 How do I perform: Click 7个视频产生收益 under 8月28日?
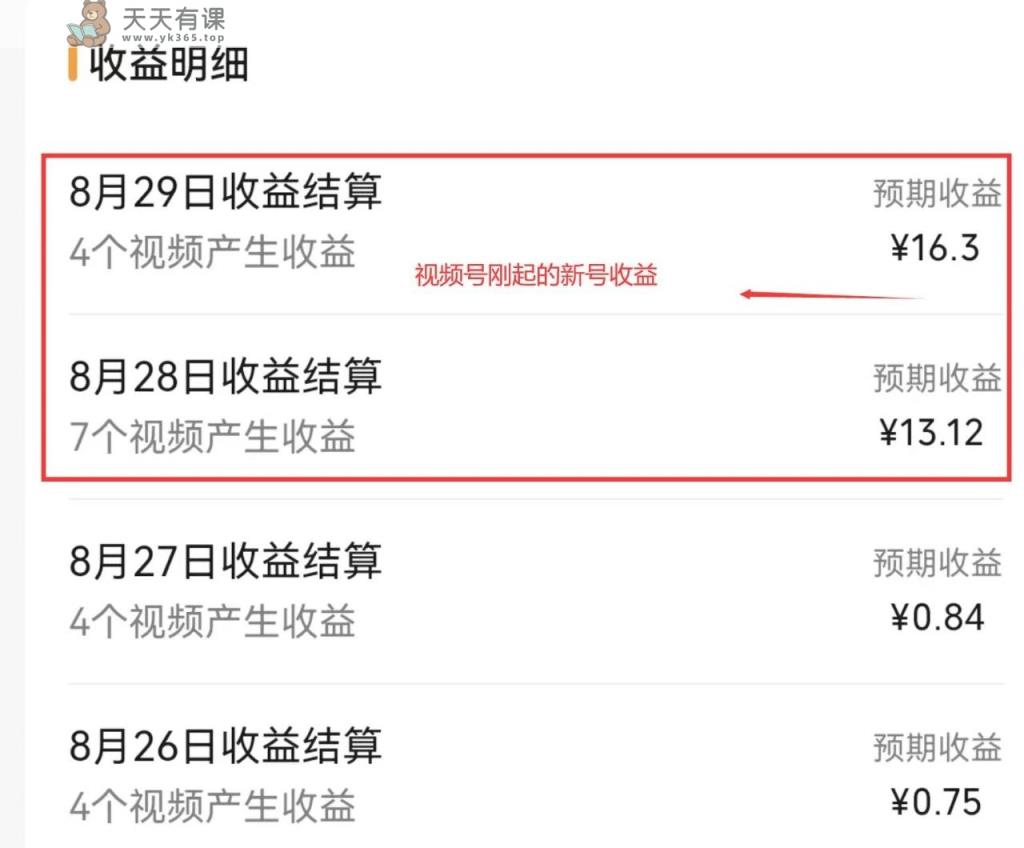pos(212,436)
